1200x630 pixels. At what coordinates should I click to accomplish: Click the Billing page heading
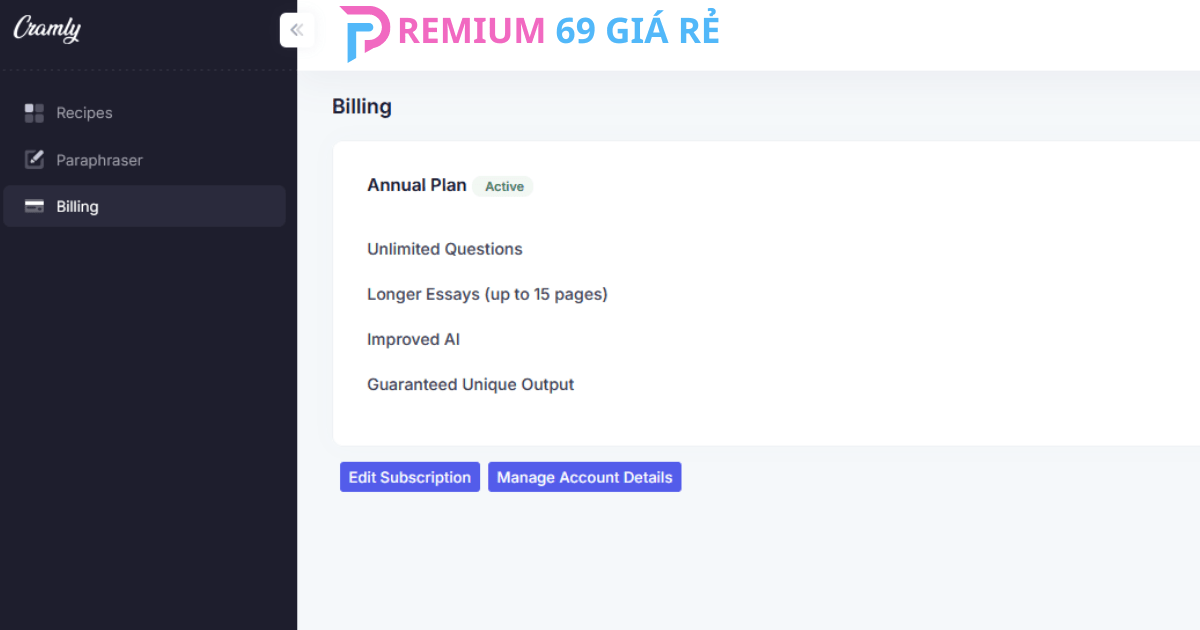pyautogui.click(x=362, y=107)
